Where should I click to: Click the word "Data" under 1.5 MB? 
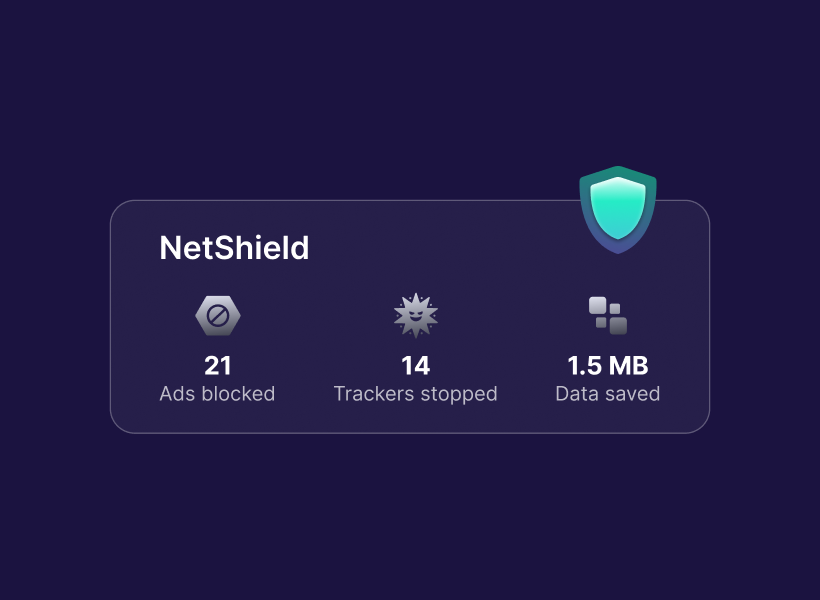[x=578, y=394]
